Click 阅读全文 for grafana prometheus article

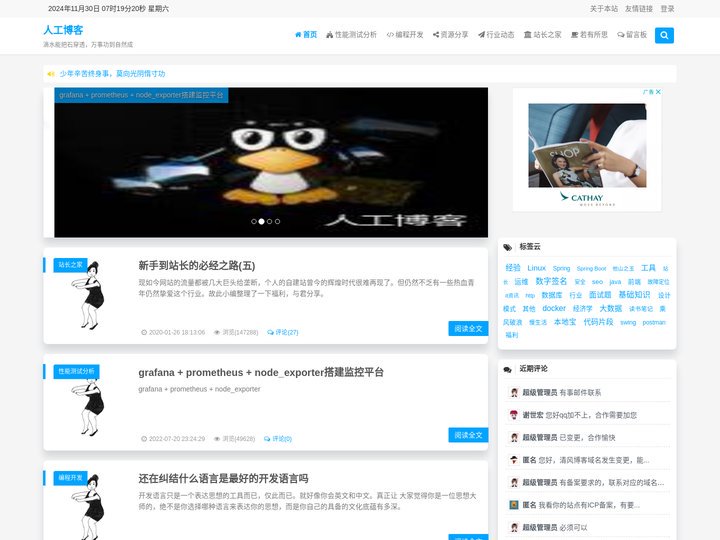468,435
